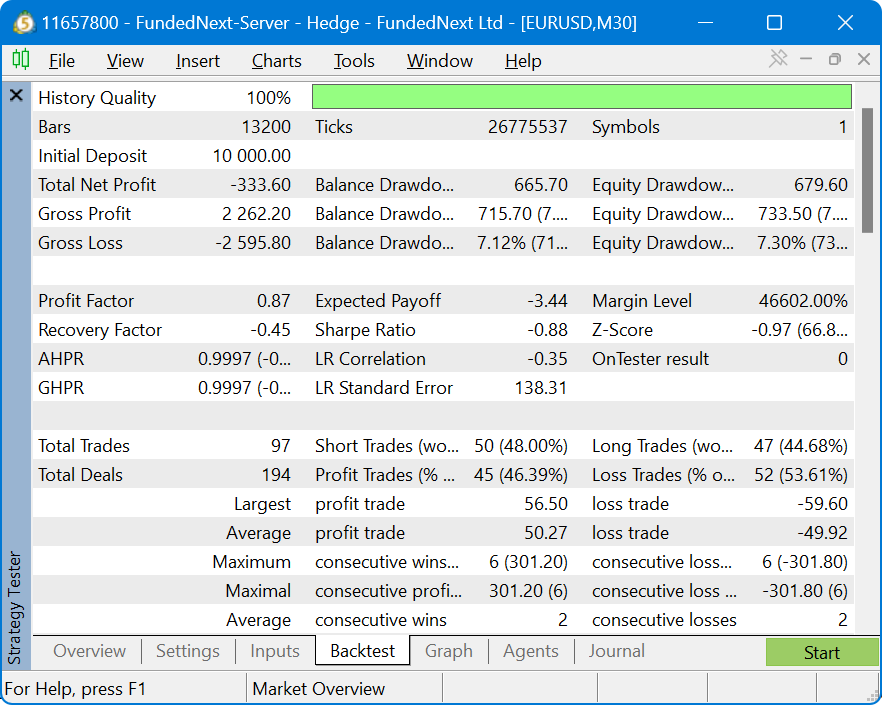Click Market Overview in status bar
This screenshot has width=882, height=705.
tap(318, 689)
